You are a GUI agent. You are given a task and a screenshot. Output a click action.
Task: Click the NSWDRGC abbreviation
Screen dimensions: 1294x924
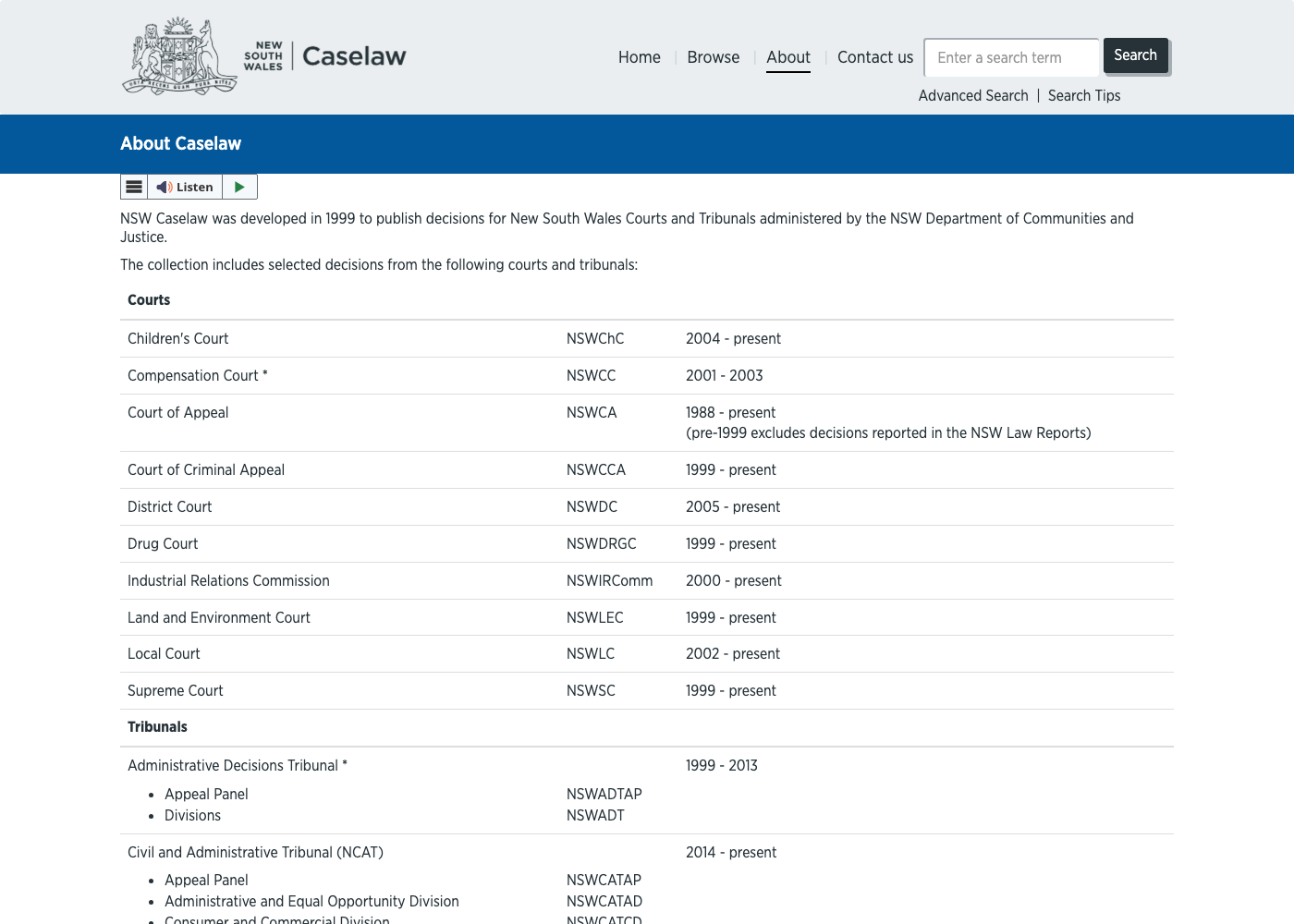click(602, 544)
